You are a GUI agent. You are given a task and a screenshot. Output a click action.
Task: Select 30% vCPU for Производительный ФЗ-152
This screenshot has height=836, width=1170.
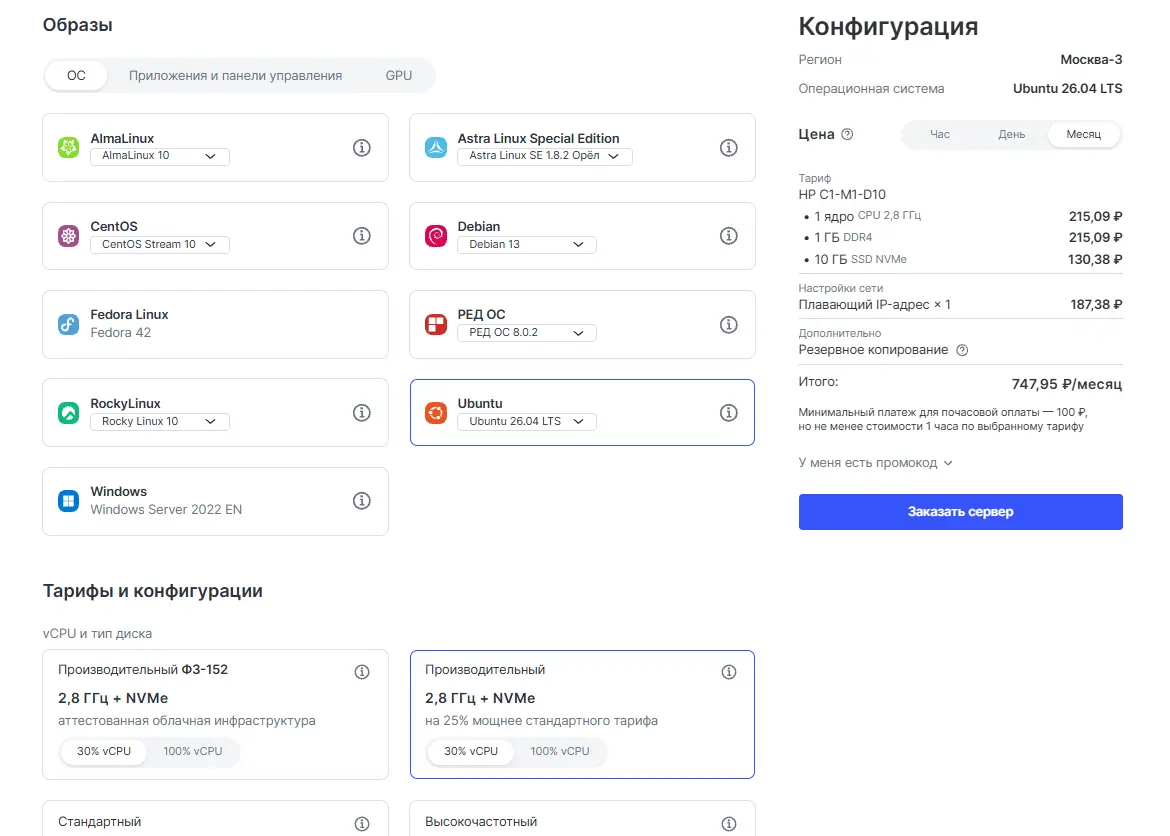coord(104,751)
